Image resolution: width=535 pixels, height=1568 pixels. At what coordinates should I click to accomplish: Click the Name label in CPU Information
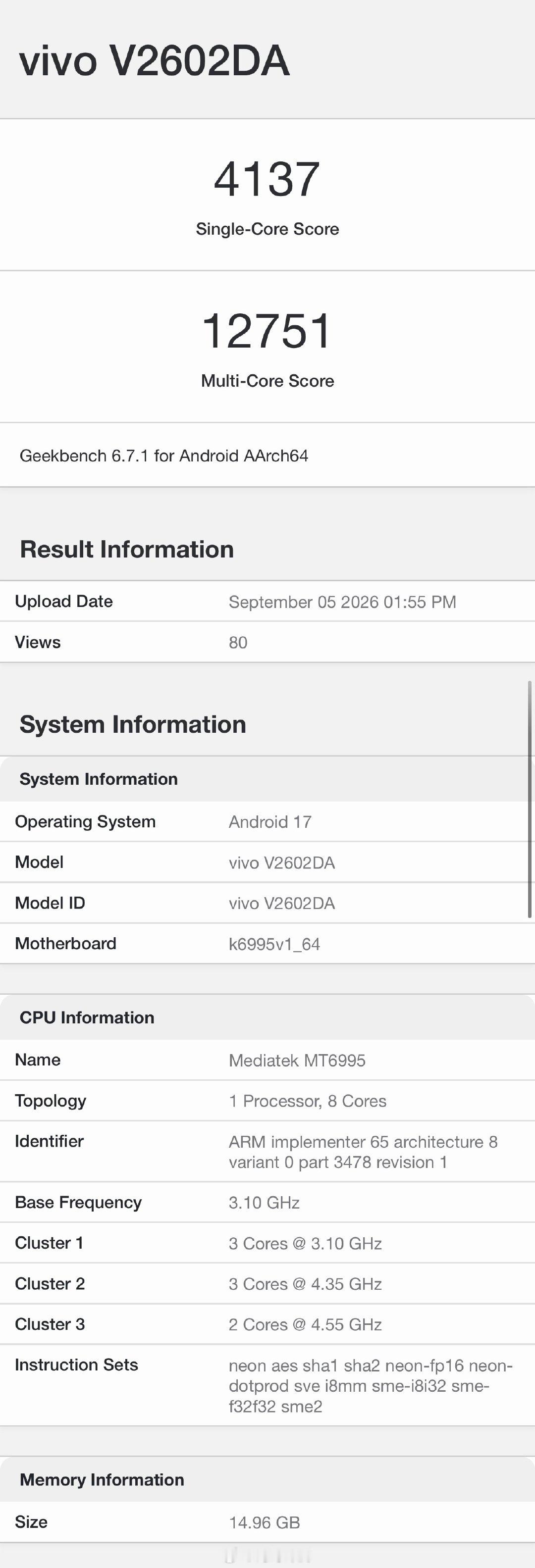(38, 1060)
